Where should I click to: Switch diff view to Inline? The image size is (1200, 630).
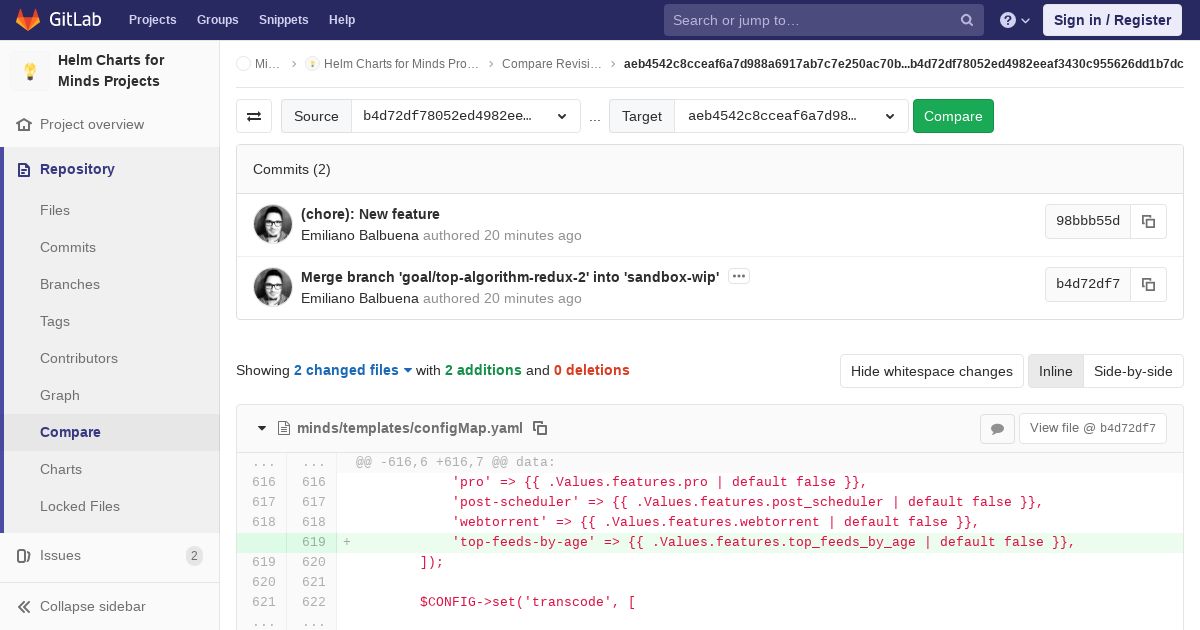[x=1055, y=371]
